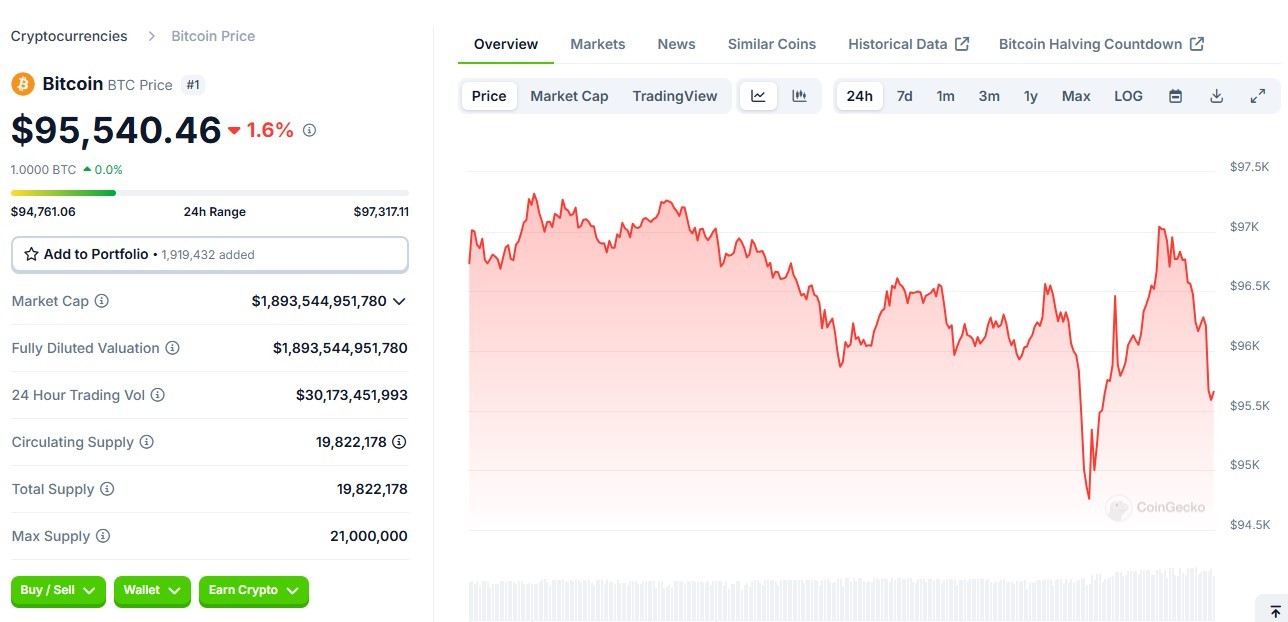
Task: Click the Circulating Supply verified icon
Action: (399, 442)
